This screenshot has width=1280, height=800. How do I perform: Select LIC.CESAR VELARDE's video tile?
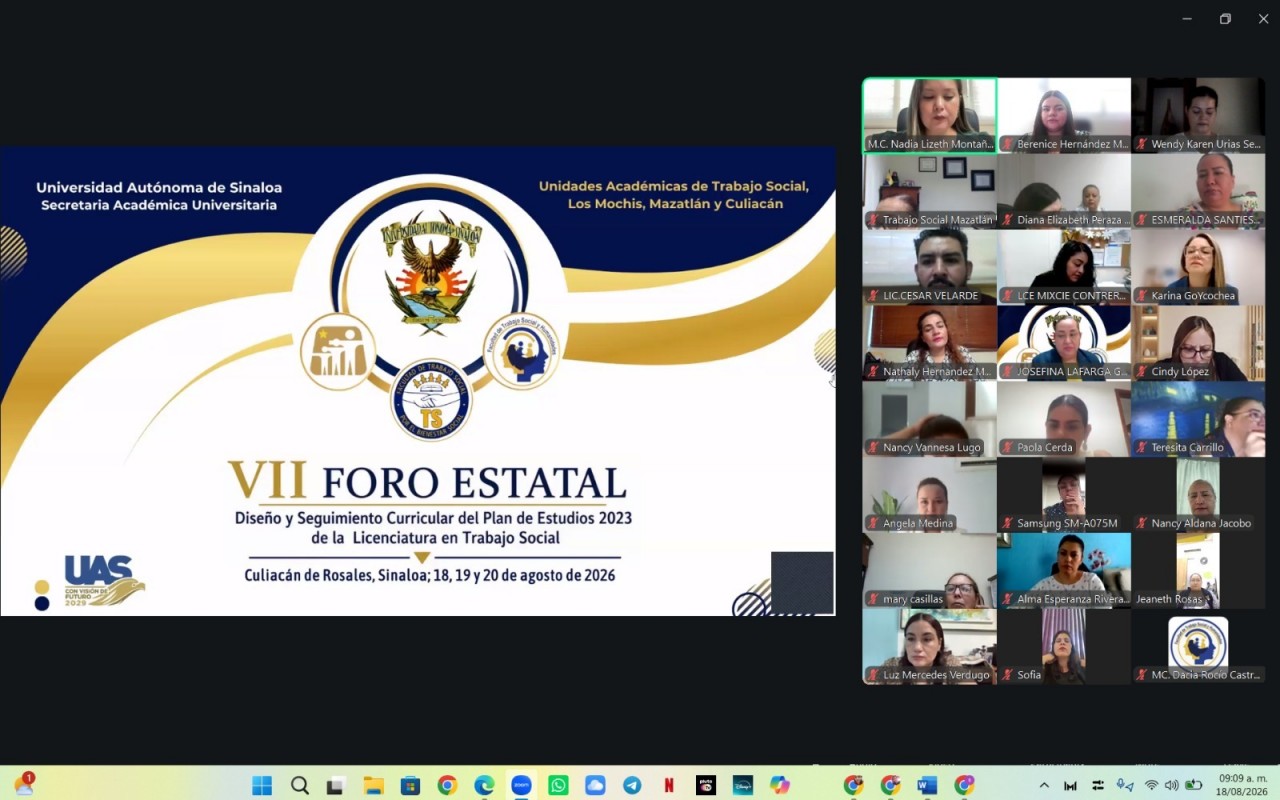pos(930,267)
